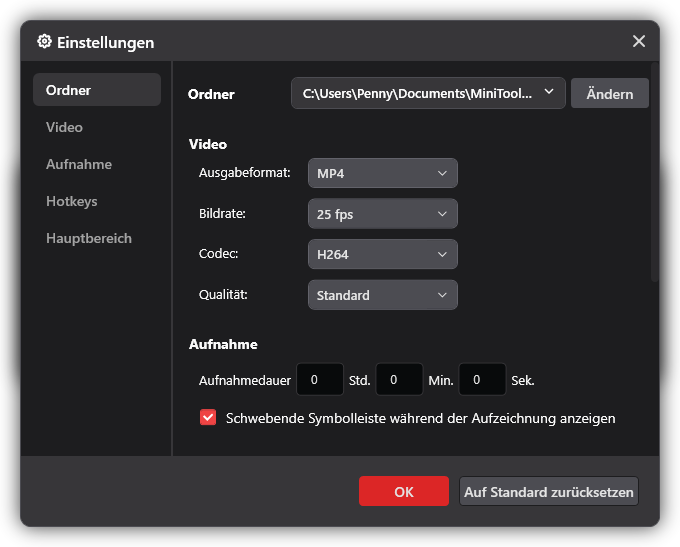Open the Qualität Standard dropdown
Image resolution: width=680 pixels, height=547 pixels.
pos(382,295)
